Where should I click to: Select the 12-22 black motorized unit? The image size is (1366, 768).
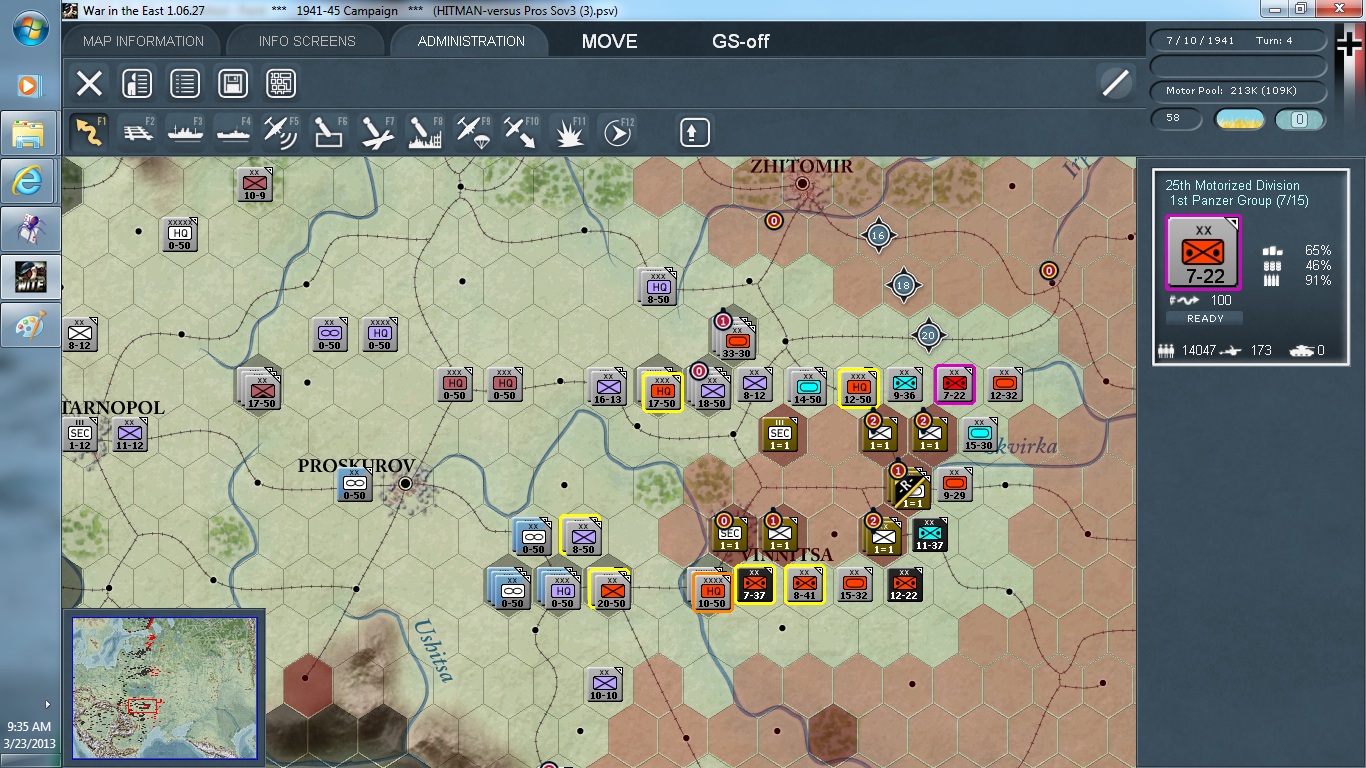(903, 585)
